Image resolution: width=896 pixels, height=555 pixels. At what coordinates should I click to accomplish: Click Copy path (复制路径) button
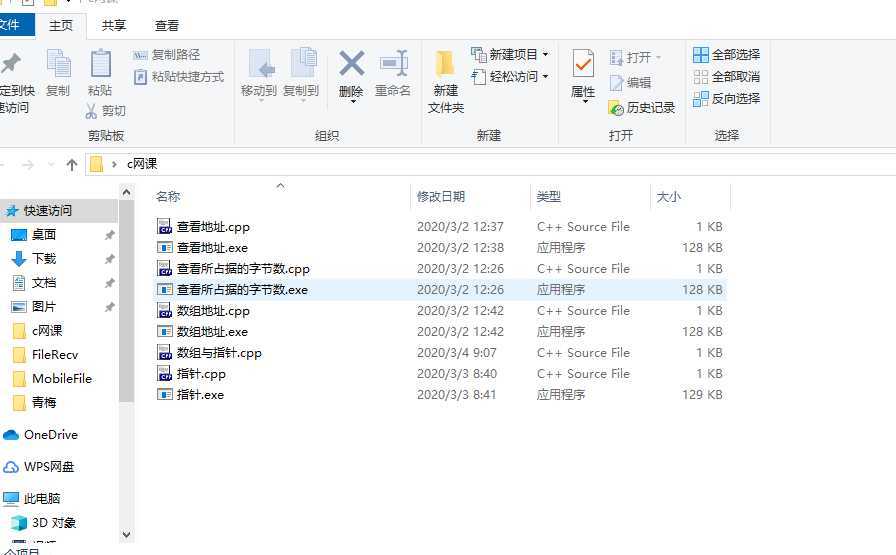tap(166, 55)
